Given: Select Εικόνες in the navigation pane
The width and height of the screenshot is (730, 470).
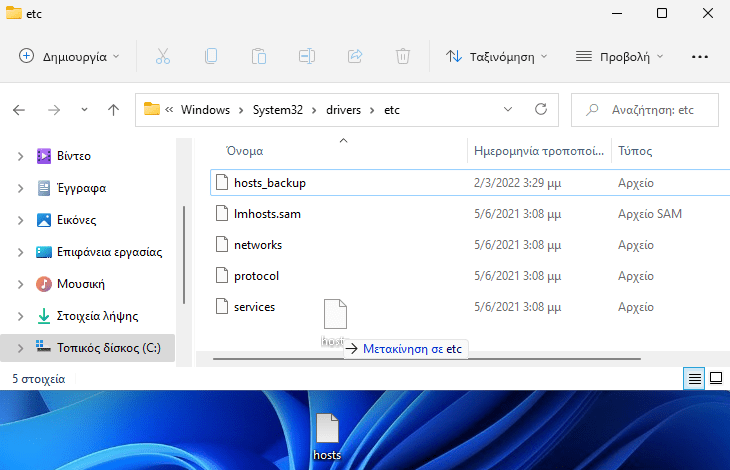Looking at the screenshot, I should click(76, 220).
